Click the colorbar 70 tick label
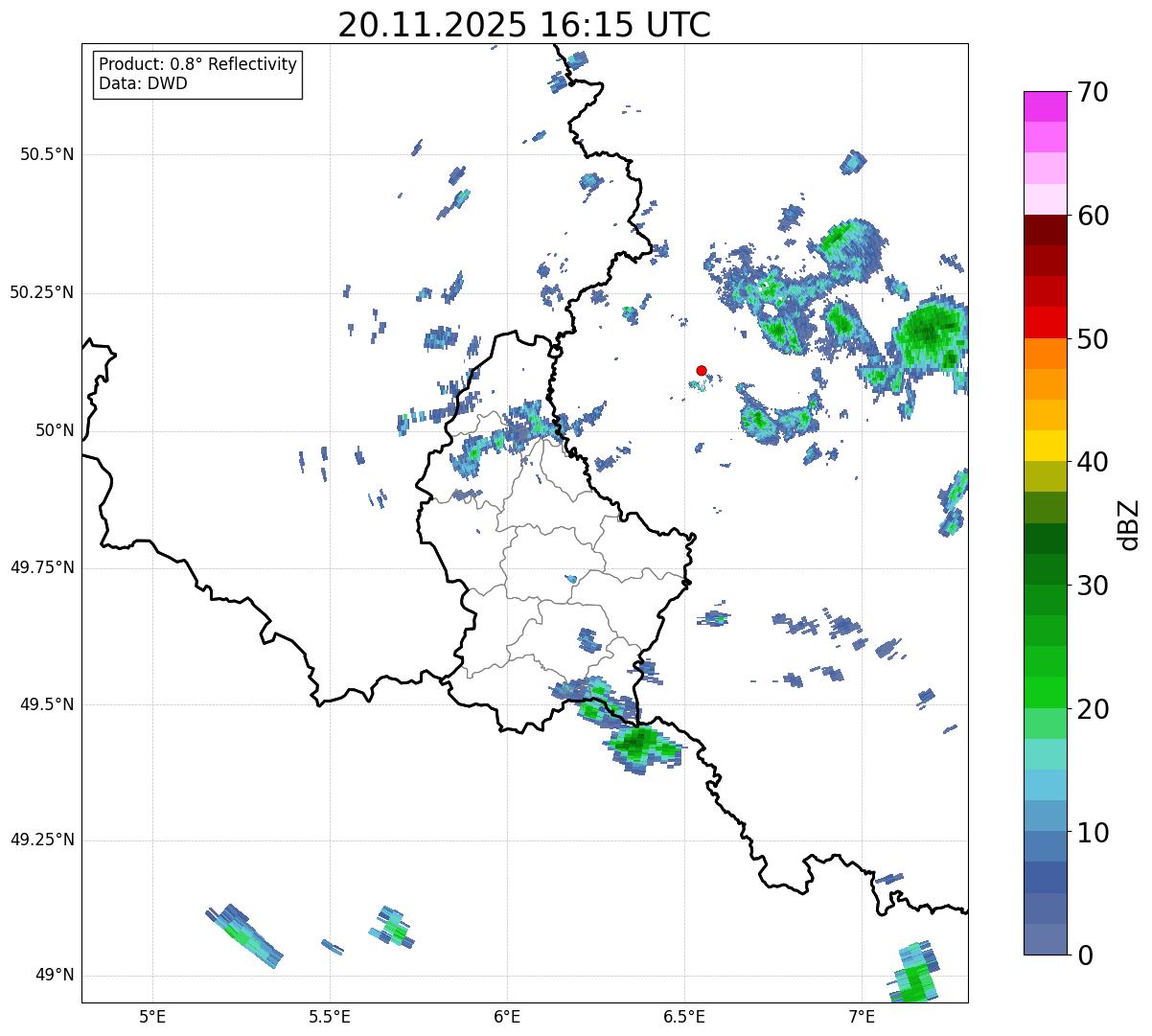Screen dimensions: 1152x1036 point(1093,92)
